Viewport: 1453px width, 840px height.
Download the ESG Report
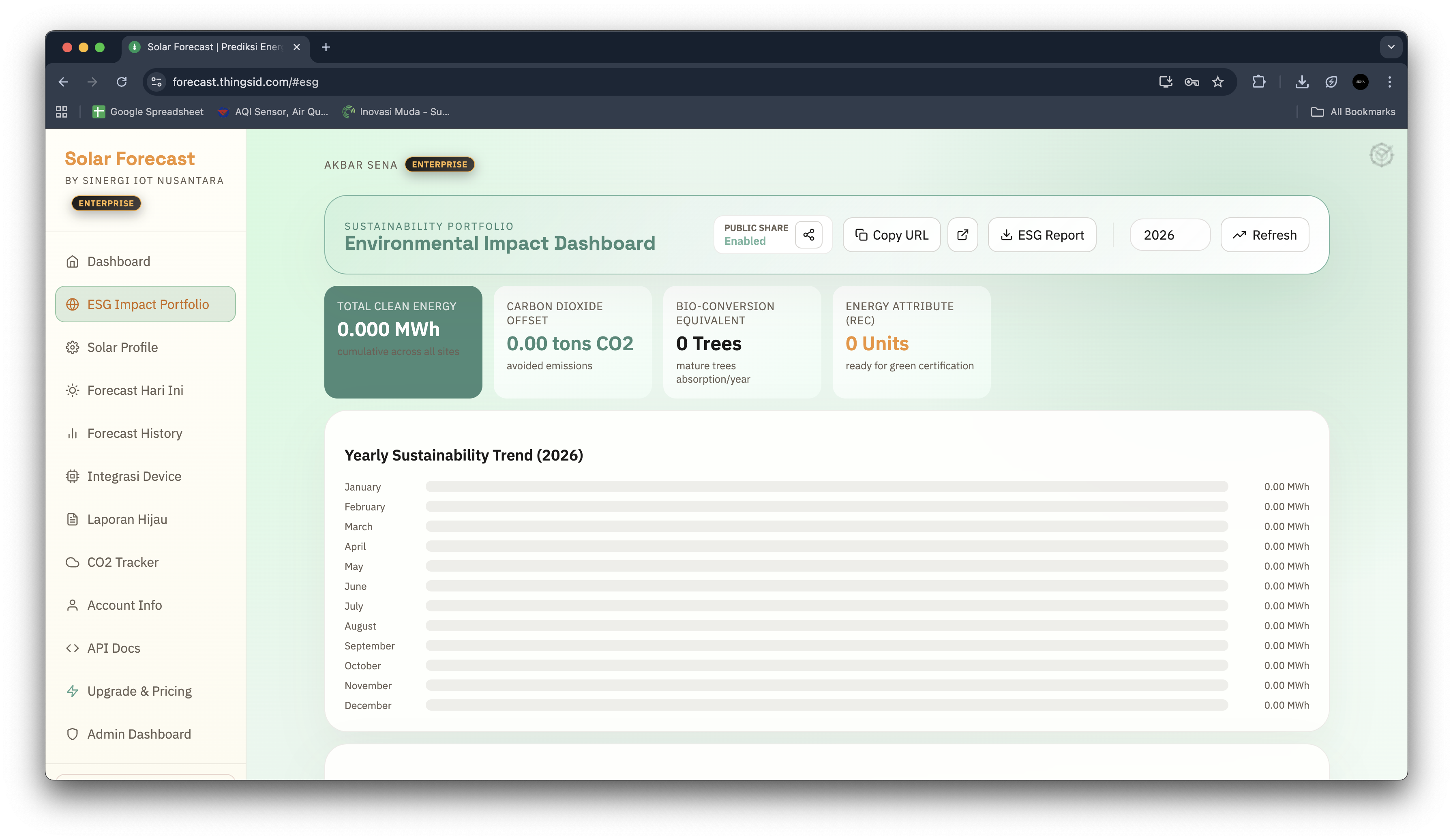(1042, 235)
